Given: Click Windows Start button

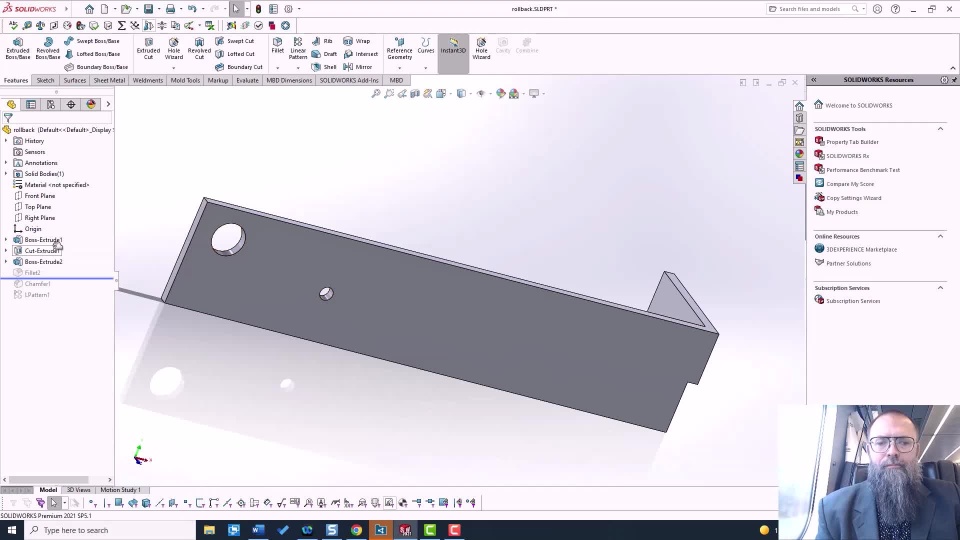Looking at the screenshot, I should pyautogui.click(x=12, y=530).
